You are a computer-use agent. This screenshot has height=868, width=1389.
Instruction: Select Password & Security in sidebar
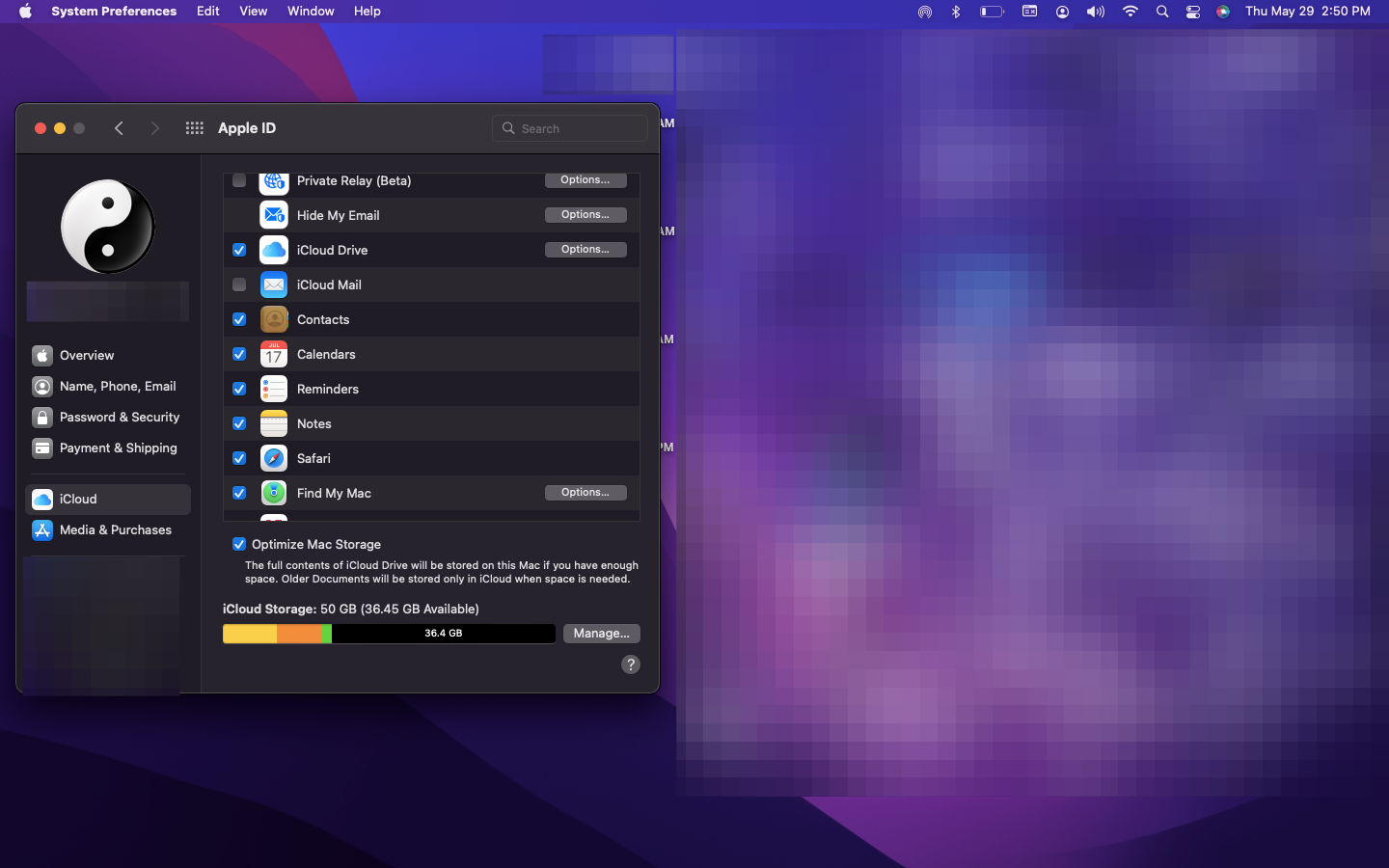[119, 417]
